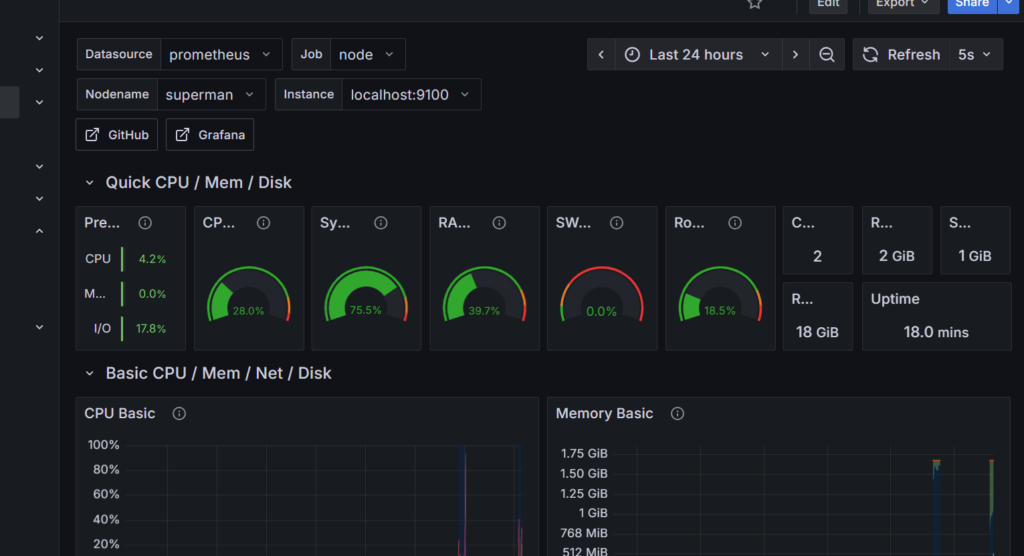The height and width of the screenshot is (556, 1024).
Task: Open the GitHub link
Action: (x=117, y=135)
